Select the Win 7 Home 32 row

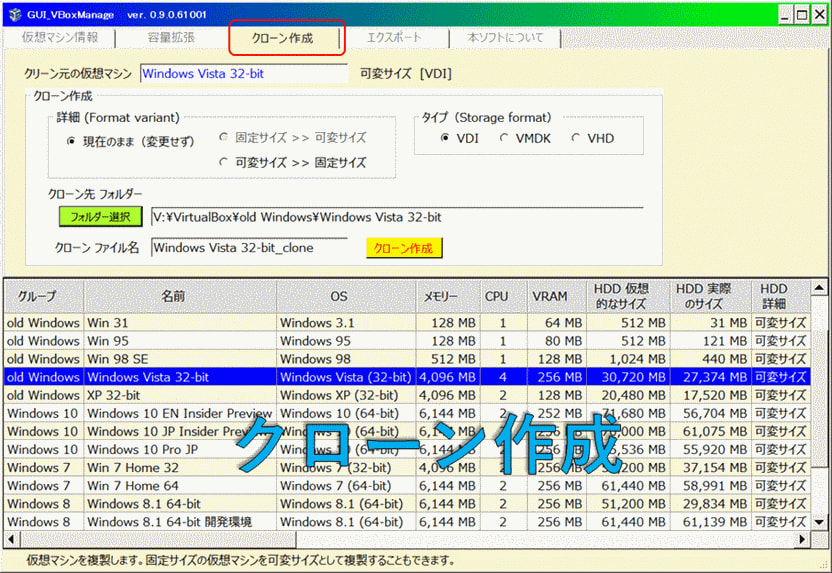point(407,467)
